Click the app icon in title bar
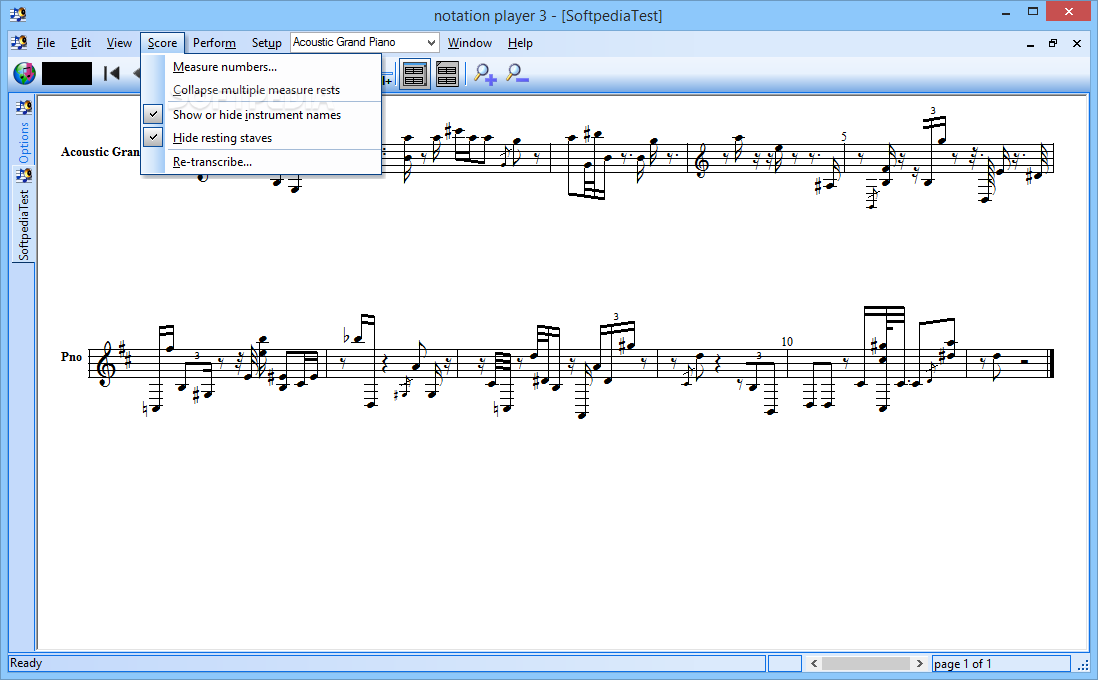The width and height of the screenshot is (1098, 680). tap(18, 14)
